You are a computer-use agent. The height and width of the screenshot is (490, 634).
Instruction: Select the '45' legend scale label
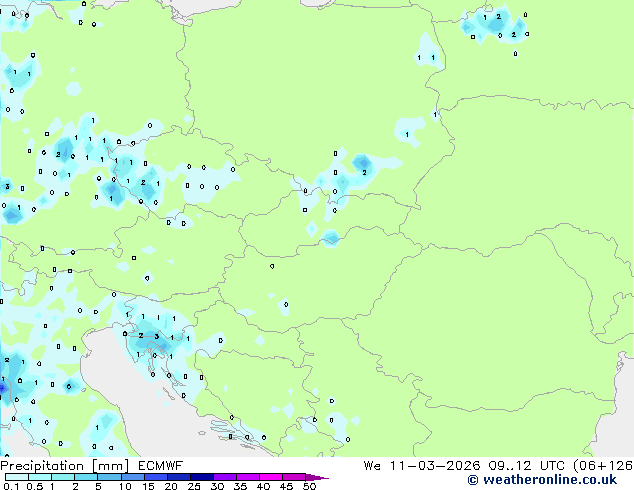tap(286, 486)
